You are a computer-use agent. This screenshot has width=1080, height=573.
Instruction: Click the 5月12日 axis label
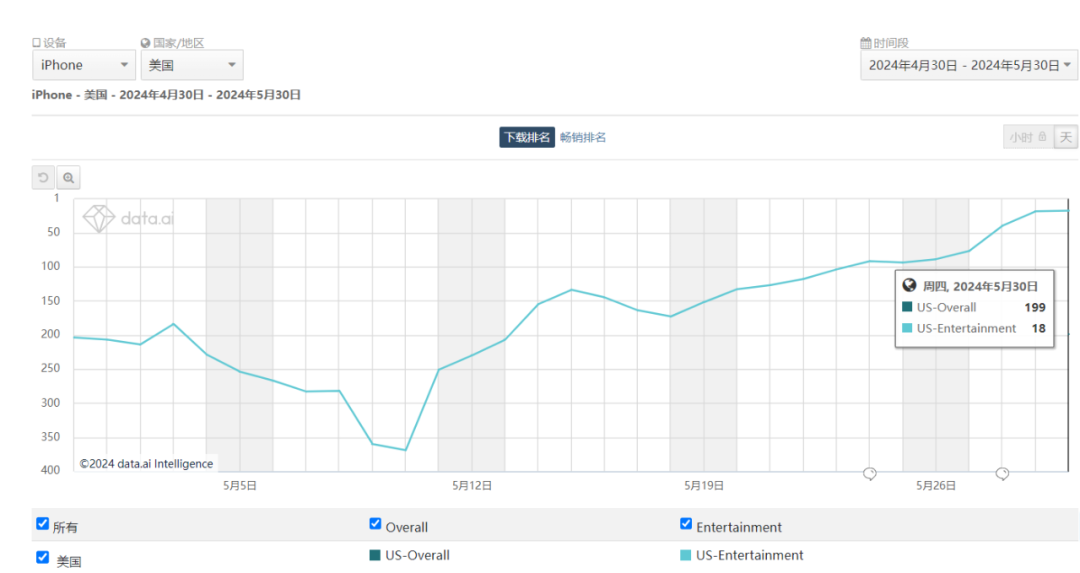coord(472,486)
